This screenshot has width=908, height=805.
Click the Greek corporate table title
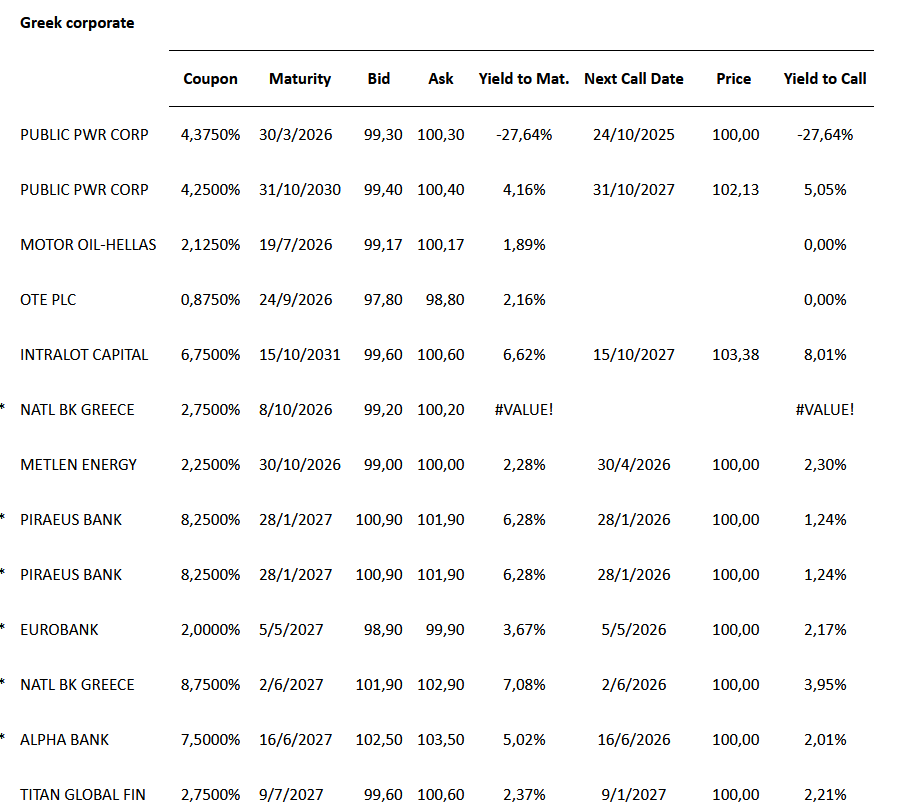point(77,22)
